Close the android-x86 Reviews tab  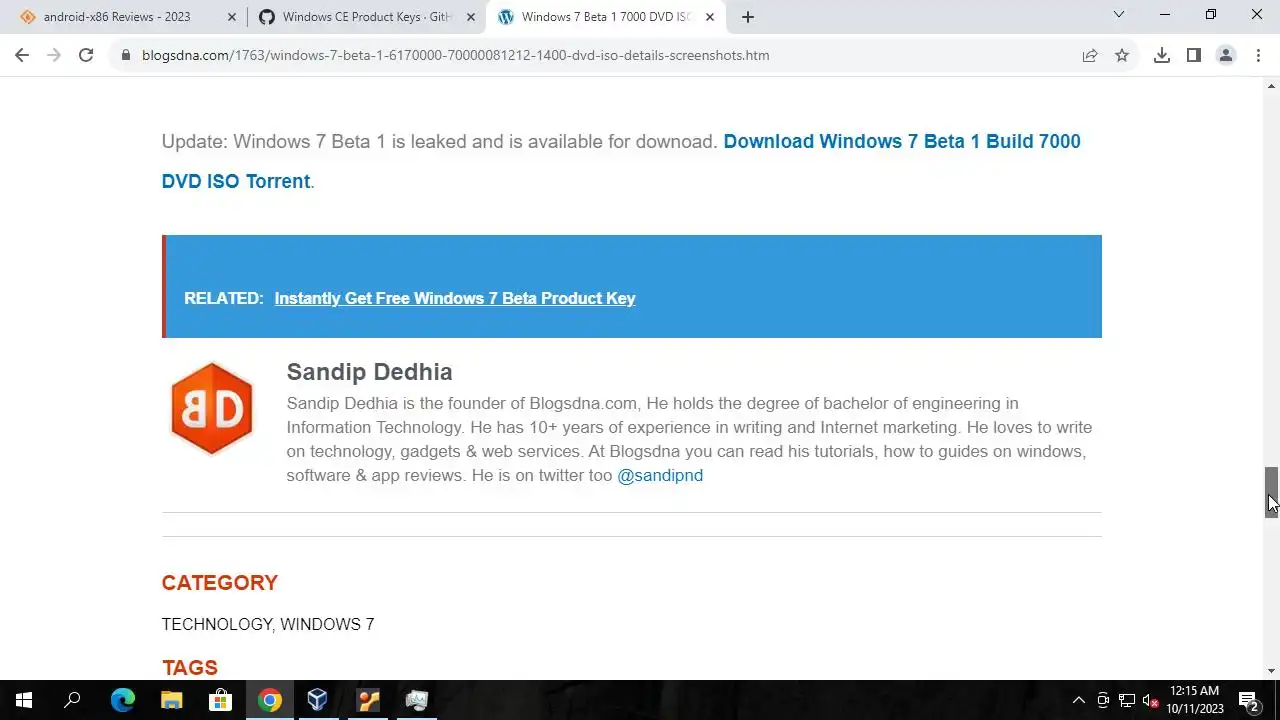tap(232, 17)
